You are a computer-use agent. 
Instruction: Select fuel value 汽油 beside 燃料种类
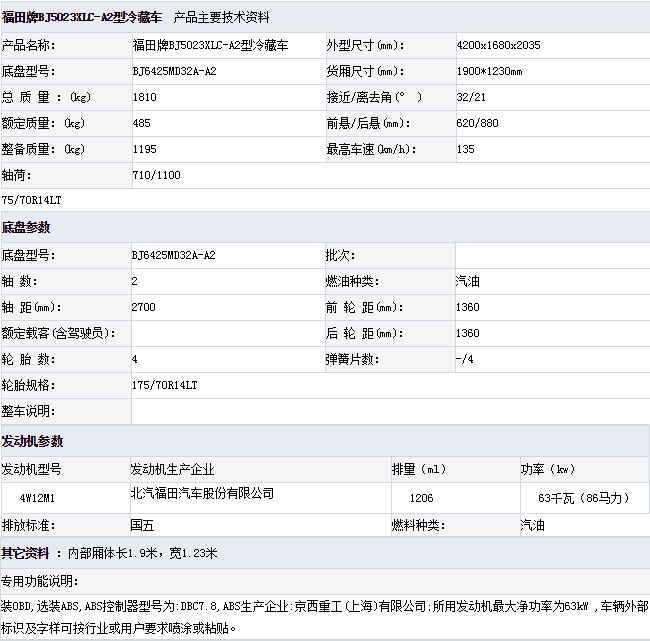[x=533, y=526]
